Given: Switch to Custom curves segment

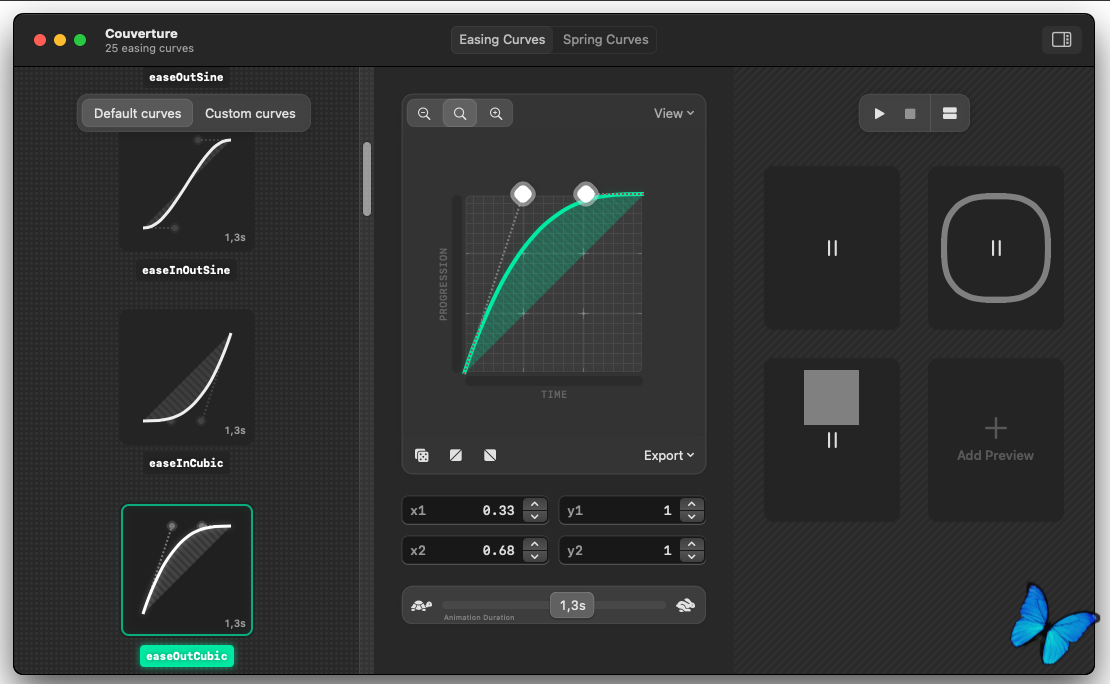Looking at the screenshot, I should point(250,114).
